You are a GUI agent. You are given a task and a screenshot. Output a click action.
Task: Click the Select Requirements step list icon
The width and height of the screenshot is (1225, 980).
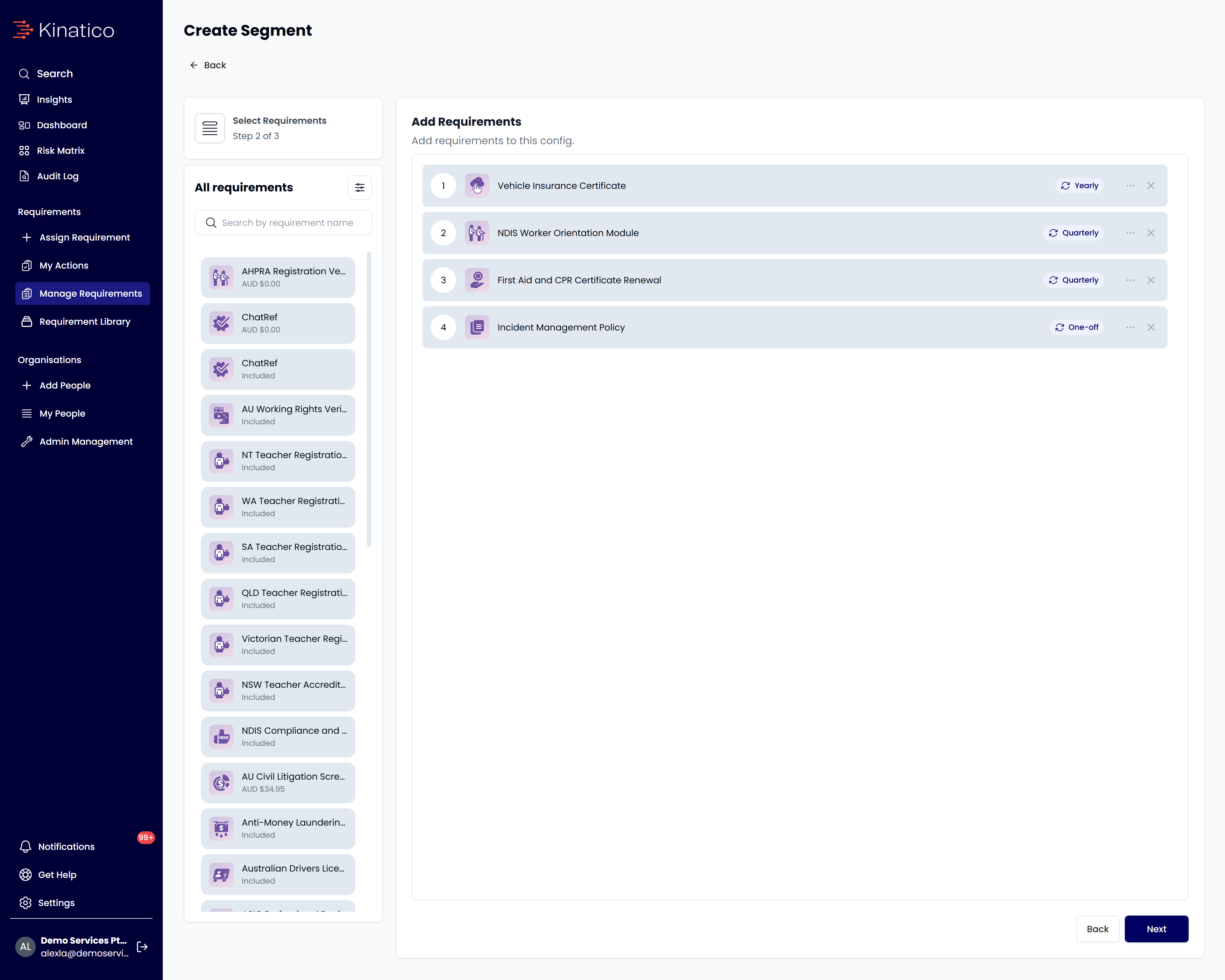coord(210,128)
